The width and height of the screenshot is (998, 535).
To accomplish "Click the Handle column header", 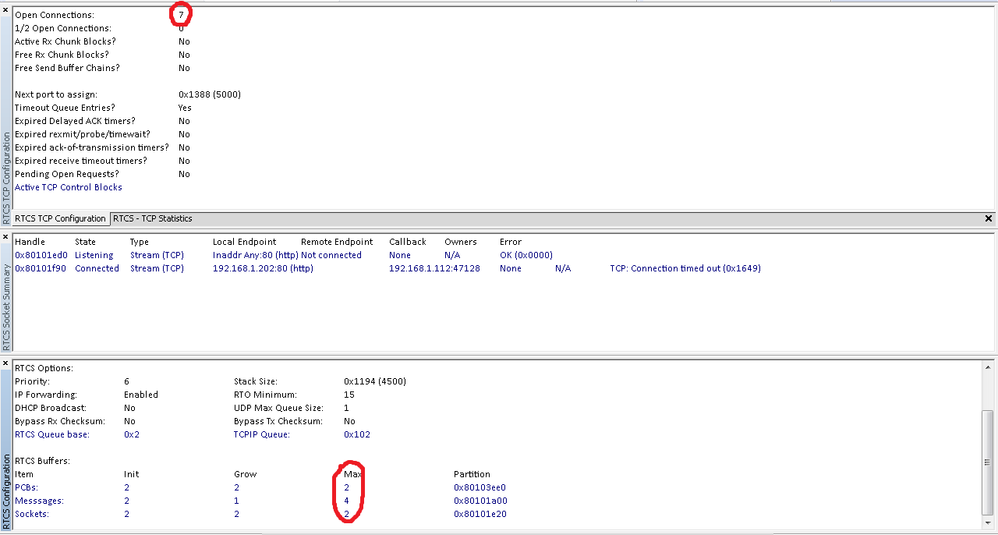I will [x=30, y=242].
